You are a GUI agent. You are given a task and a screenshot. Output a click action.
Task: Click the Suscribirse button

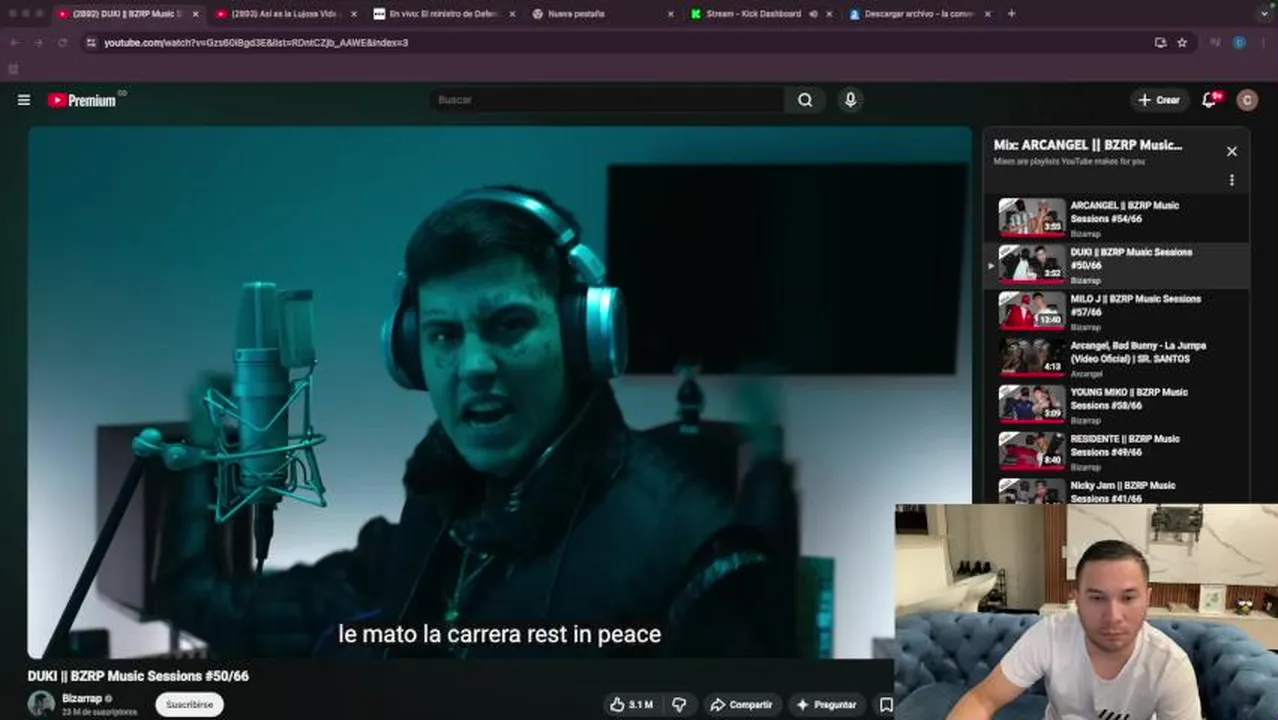[189, 704]
